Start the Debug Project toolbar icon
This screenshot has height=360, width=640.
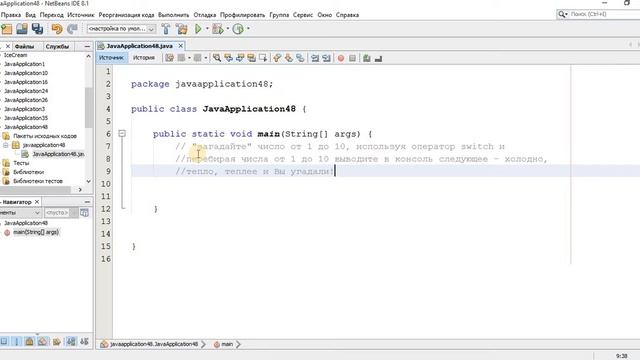click(218, 29)
